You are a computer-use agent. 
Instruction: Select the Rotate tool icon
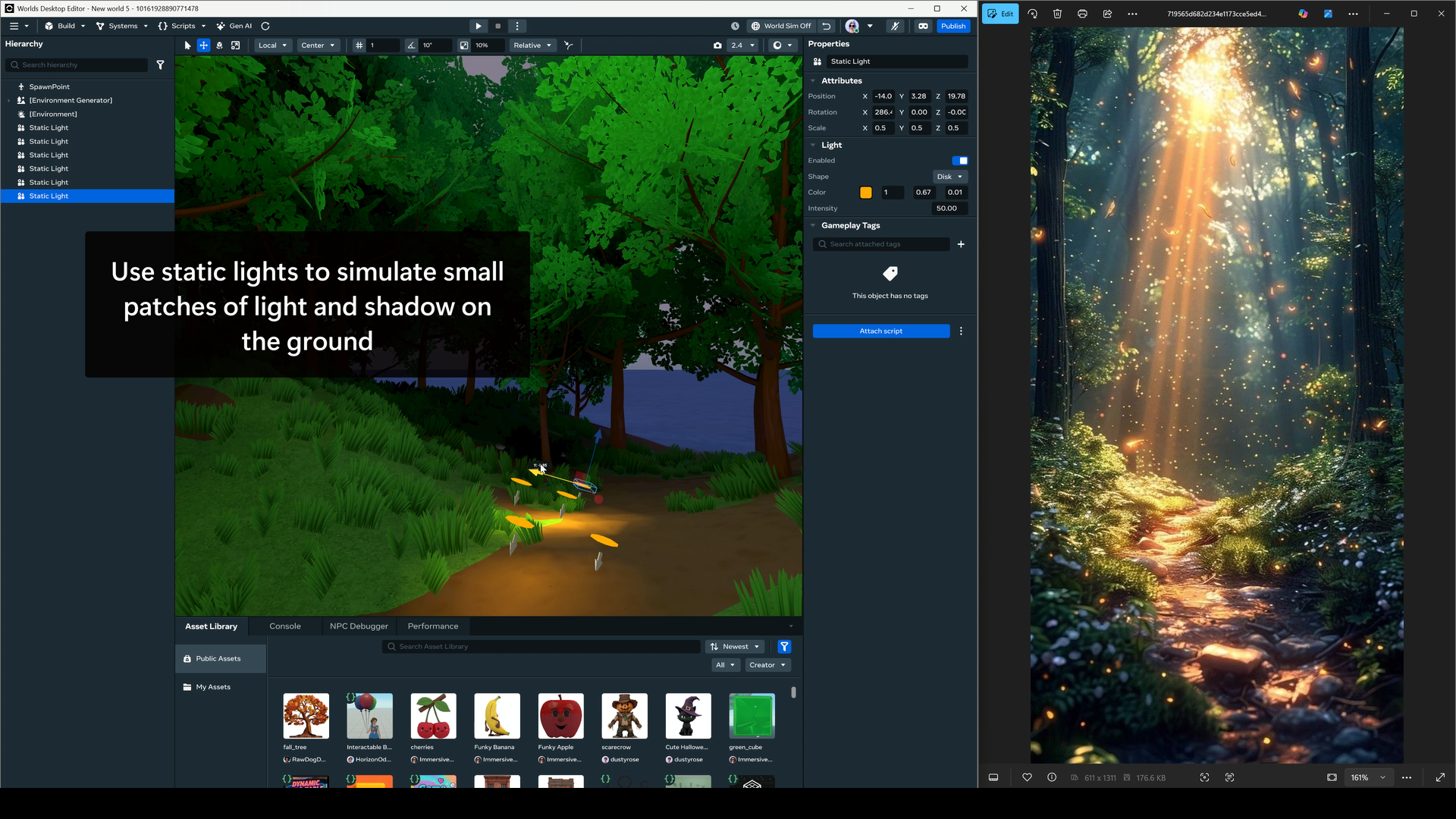coord(219,45)
